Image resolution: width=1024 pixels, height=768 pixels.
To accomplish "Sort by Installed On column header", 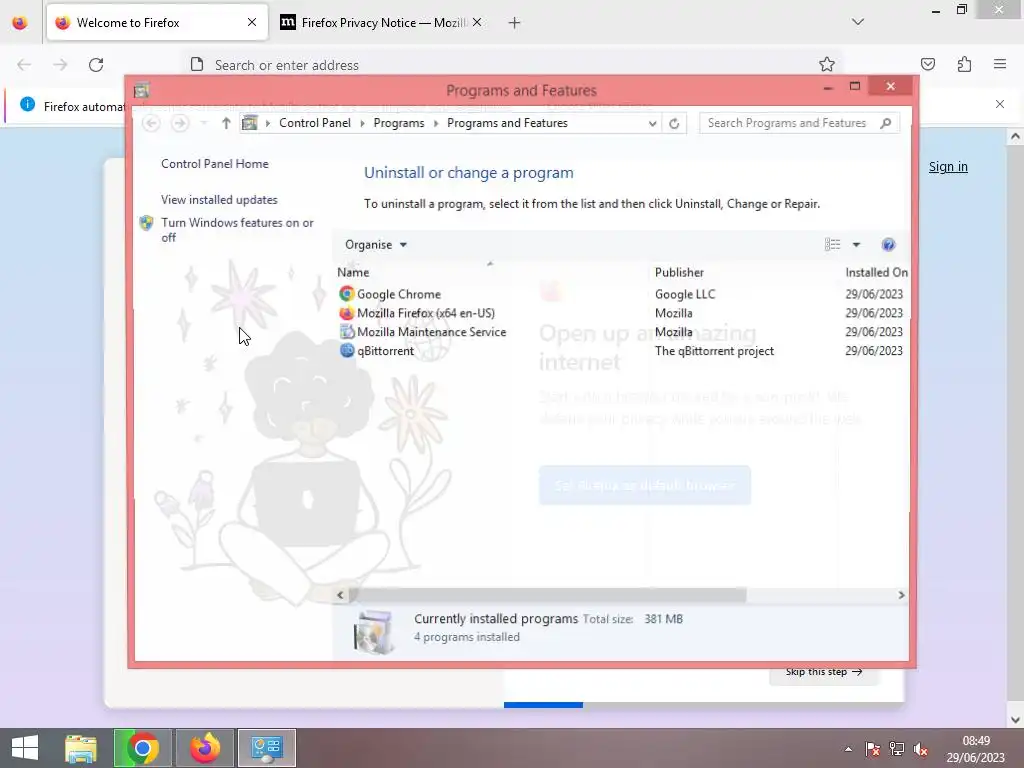I will click(x=876, y=272).
